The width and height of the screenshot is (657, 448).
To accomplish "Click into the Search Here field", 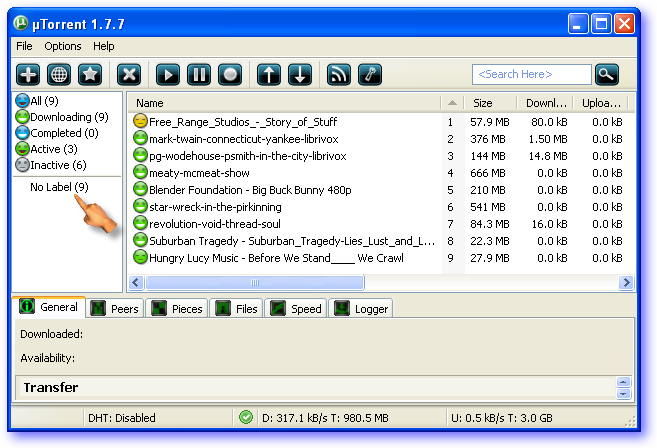I will [x=532, y=75].
